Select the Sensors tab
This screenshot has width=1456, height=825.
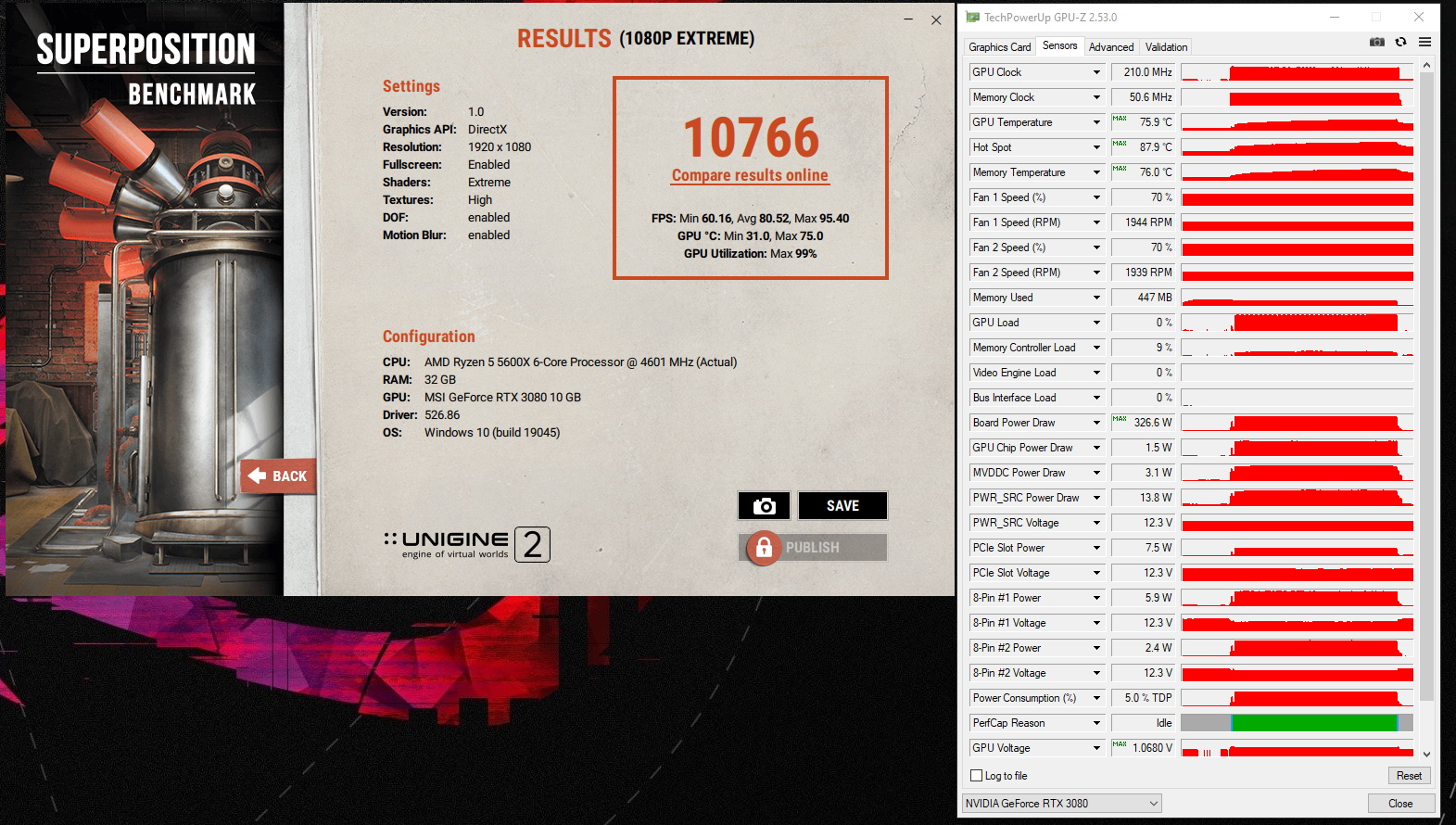pos(1059,45)
